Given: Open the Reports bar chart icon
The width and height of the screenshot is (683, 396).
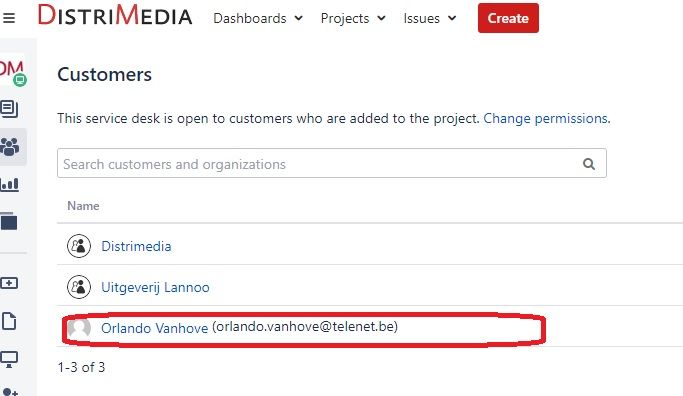Looking at the screenshot, I should coord(10,184).
